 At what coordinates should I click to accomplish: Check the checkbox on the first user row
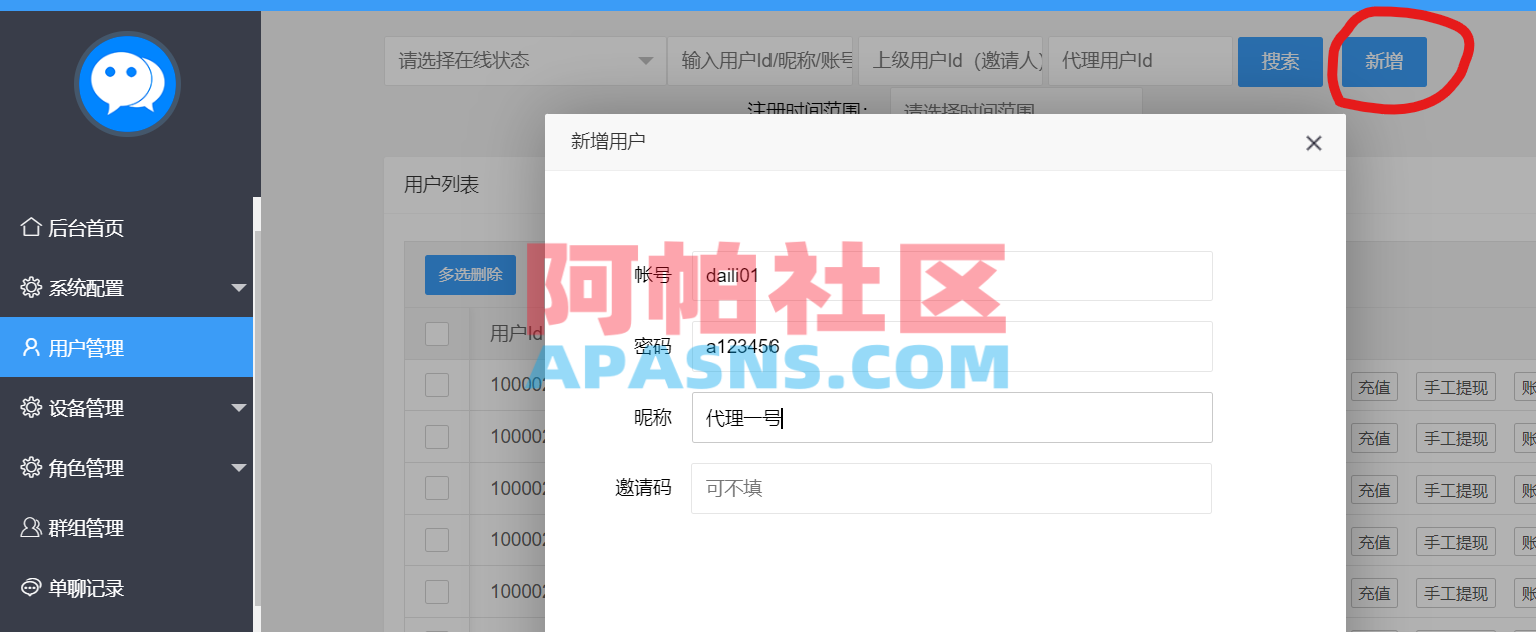tap(437, 385)
